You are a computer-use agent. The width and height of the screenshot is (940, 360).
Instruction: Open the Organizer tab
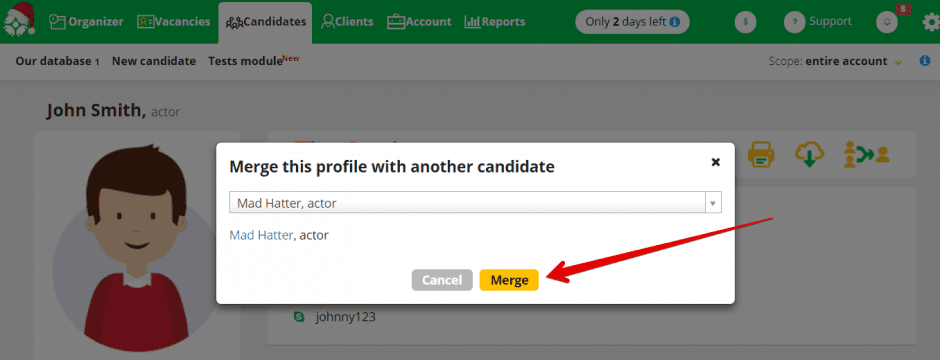click(86, 22)
